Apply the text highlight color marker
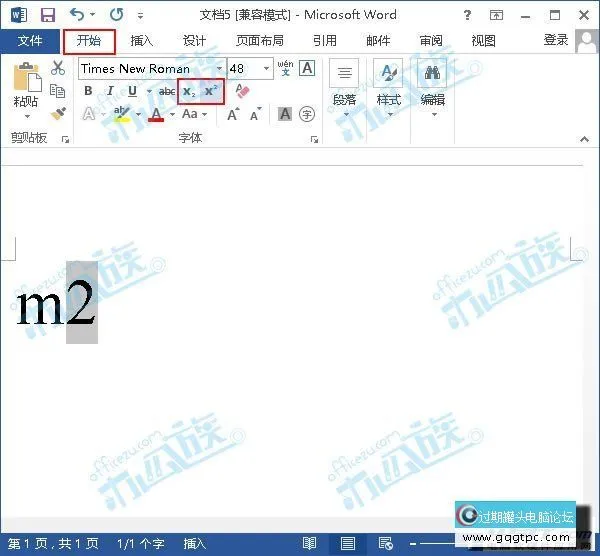600x556 pixels. pos(122,114)
